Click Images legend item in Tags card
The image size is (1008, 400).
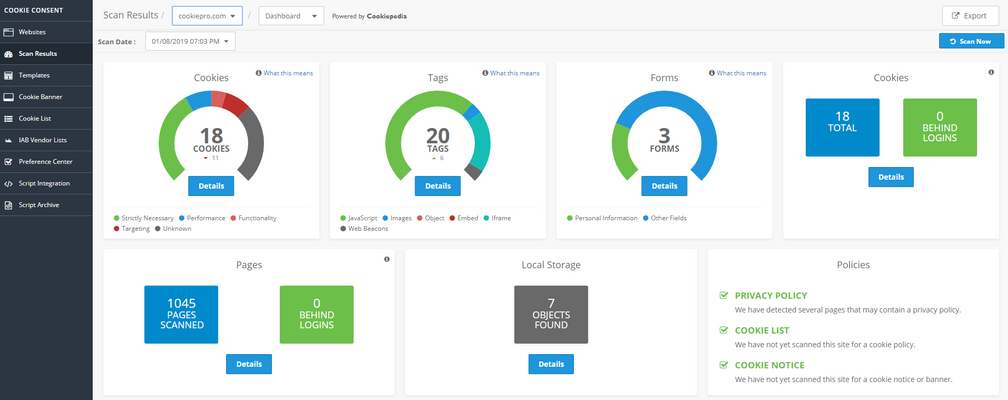click(x=397, y=218)
